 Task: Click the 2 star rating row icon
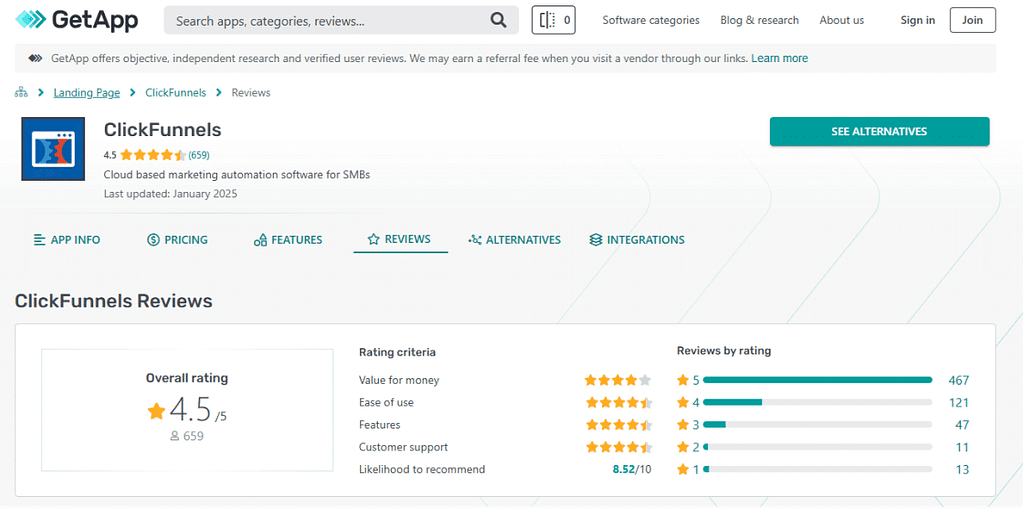(683, 447)
